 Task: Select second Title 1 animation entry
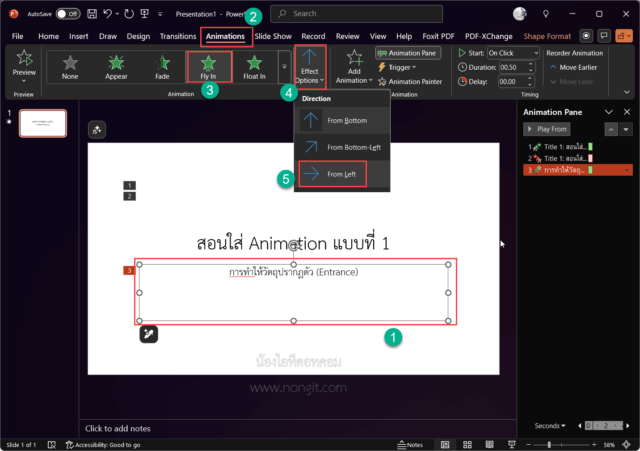pyautogui.click(x=578, y=158)
